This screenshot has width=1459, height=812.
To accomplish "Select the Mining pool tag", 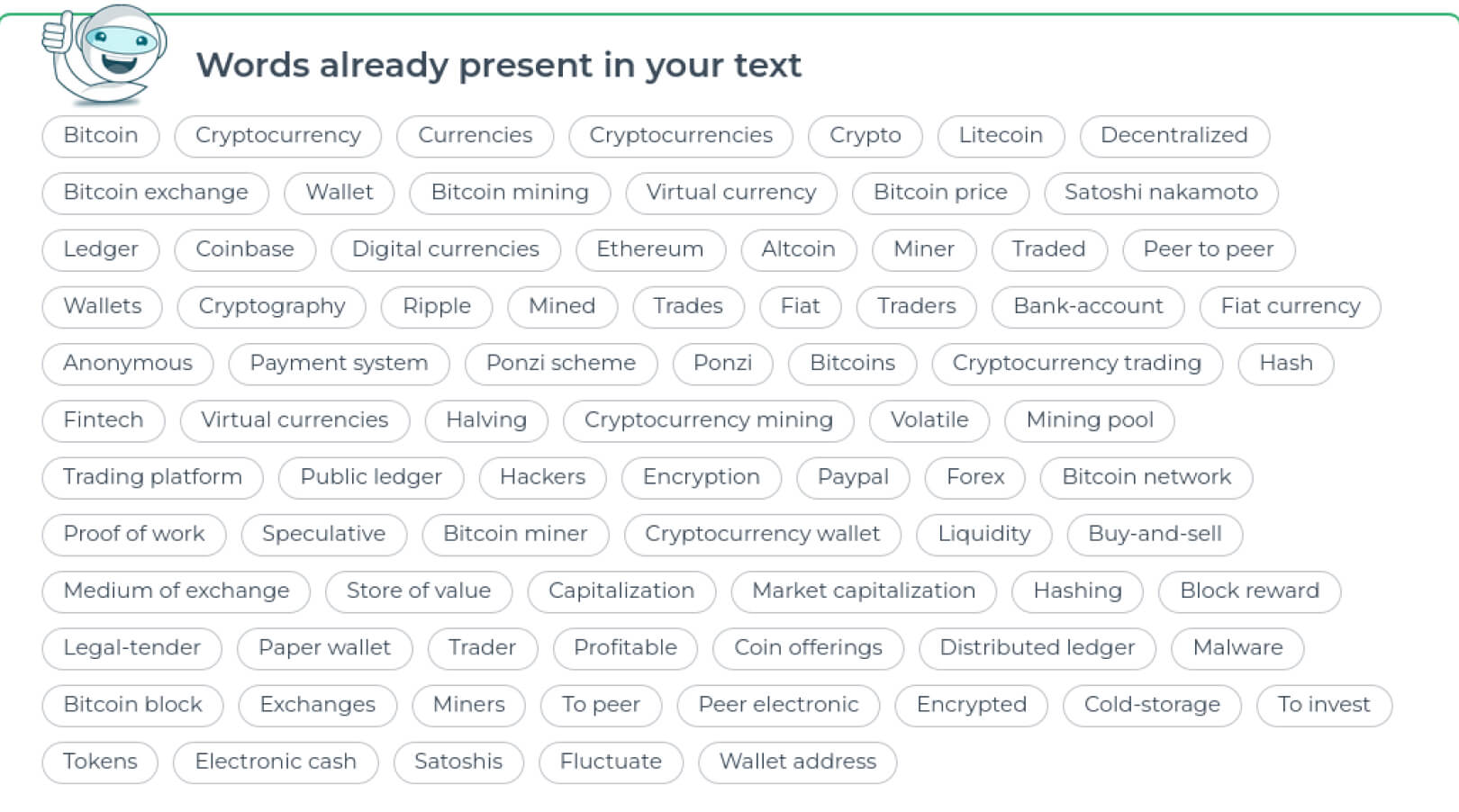I will pos(1089,420).
